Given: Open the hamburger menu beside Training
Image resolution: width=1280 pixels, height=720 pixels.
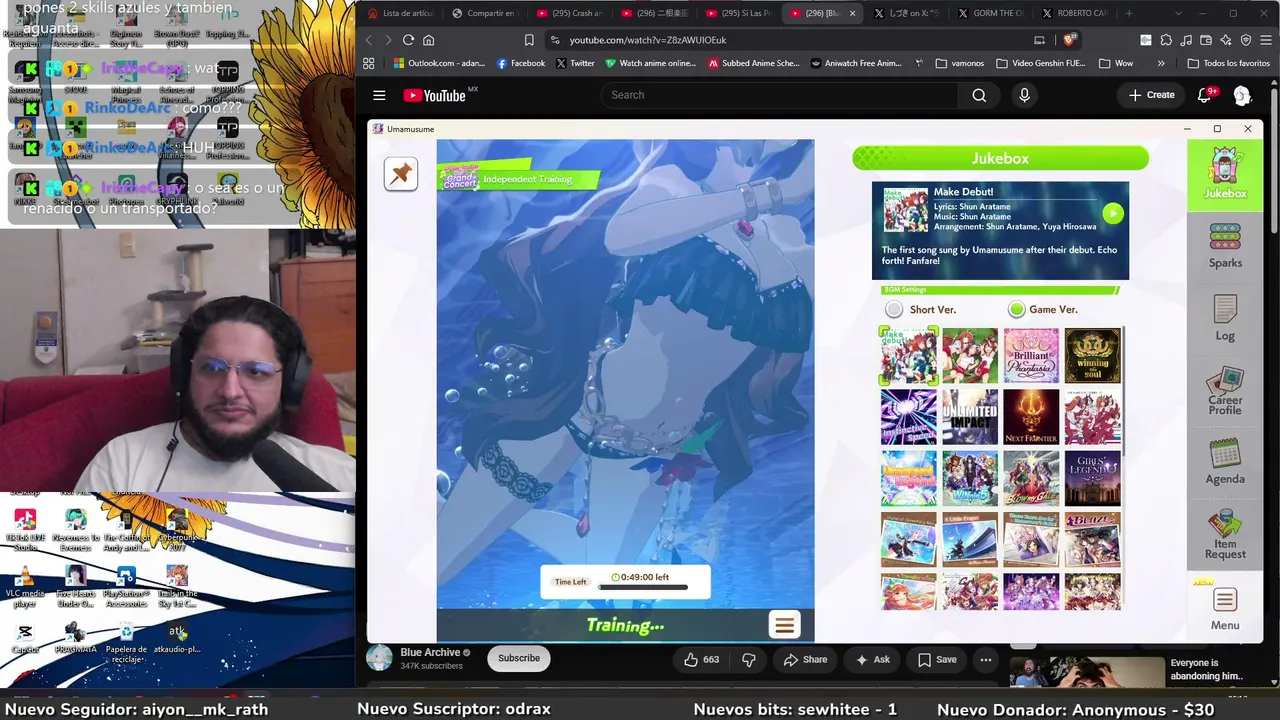Looking at the screenshot, I should pos(784,626).
